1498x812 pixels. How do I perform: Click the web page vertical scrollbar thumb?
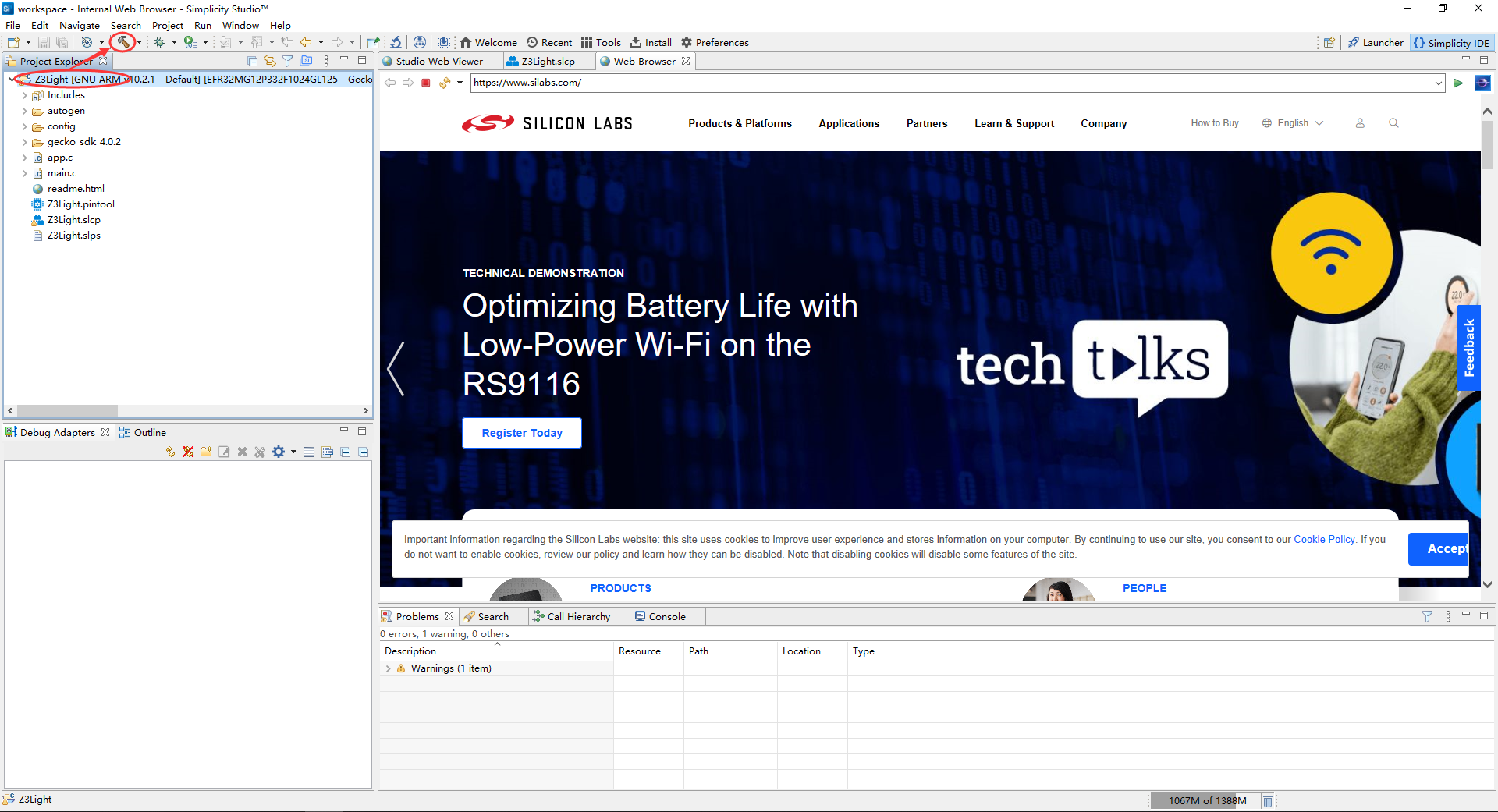tap(1487, 144)
